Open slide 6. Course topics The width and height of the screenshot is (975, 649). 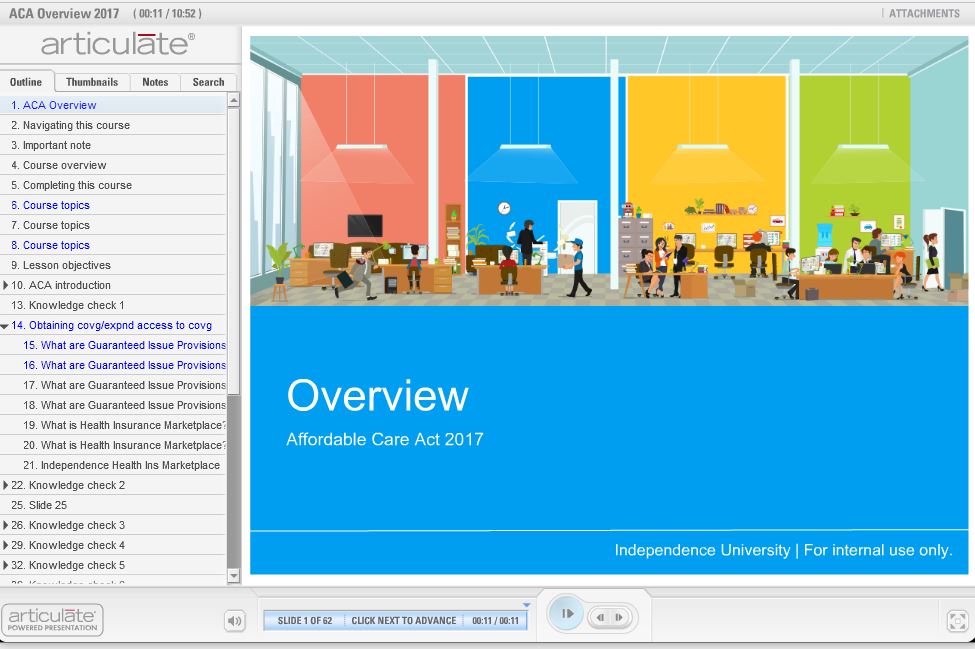coord(113,205)
